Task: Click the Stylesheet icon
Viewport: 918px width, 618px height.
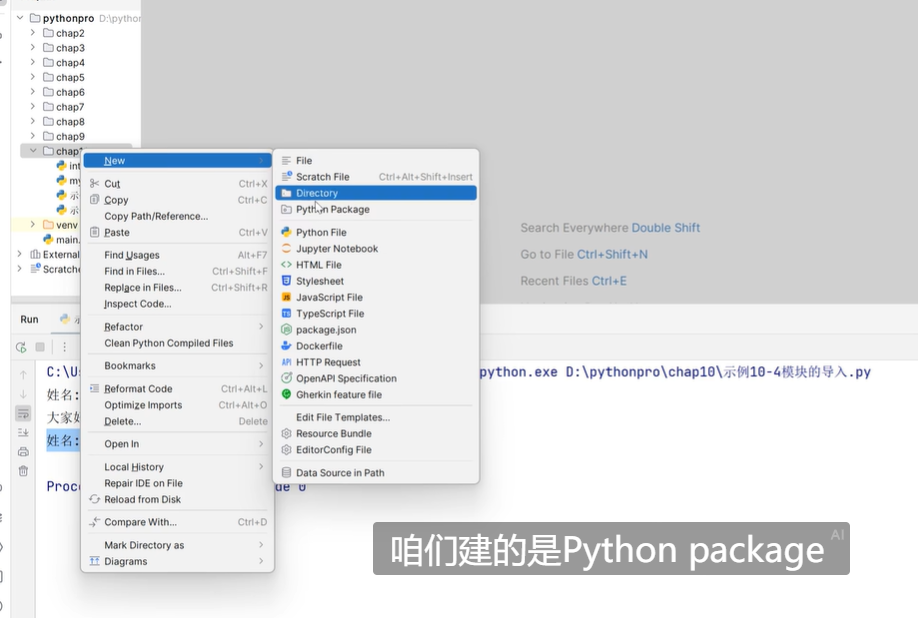Action: tap(286, 281)
